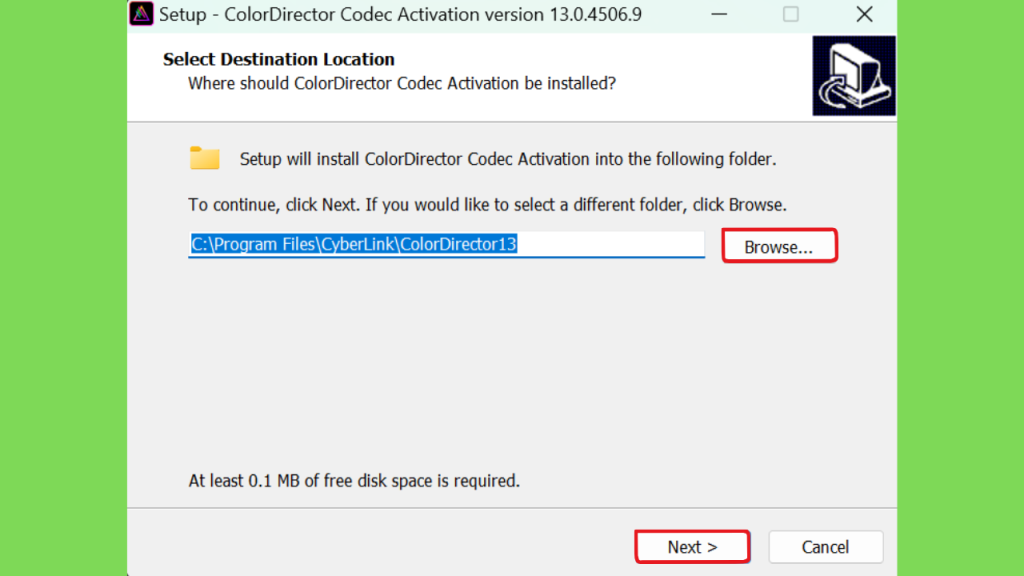Continue with the Next > button
1024x576 pixels.
692,547
